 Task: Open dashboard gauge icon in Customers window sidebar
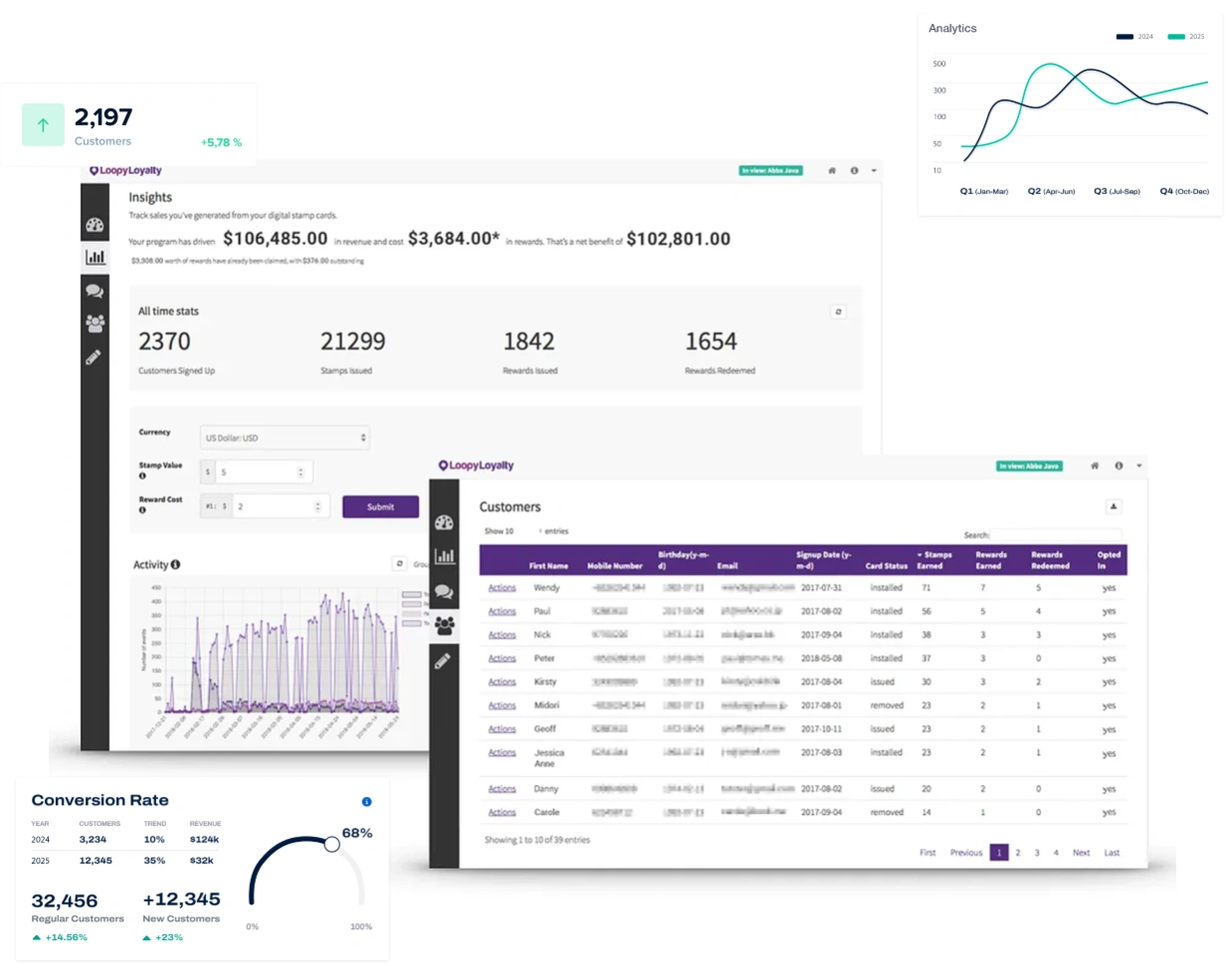coord(444,523)
